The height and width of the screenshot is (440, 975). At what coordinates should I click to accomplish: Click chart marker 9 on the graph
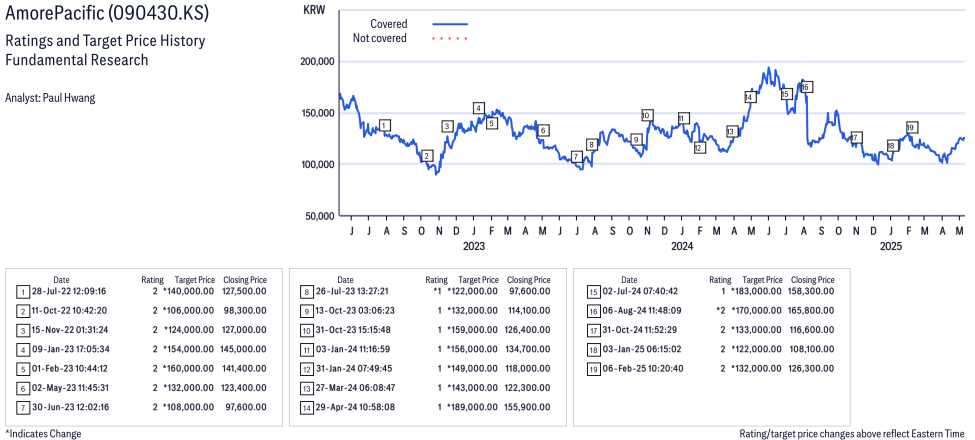(635, 140)
